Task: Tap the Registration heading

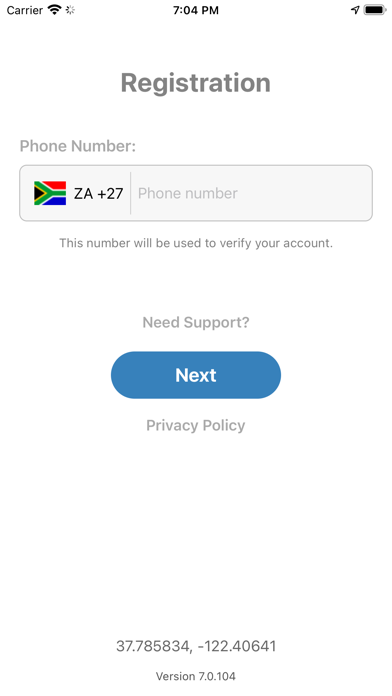Action: pos(196,83)
